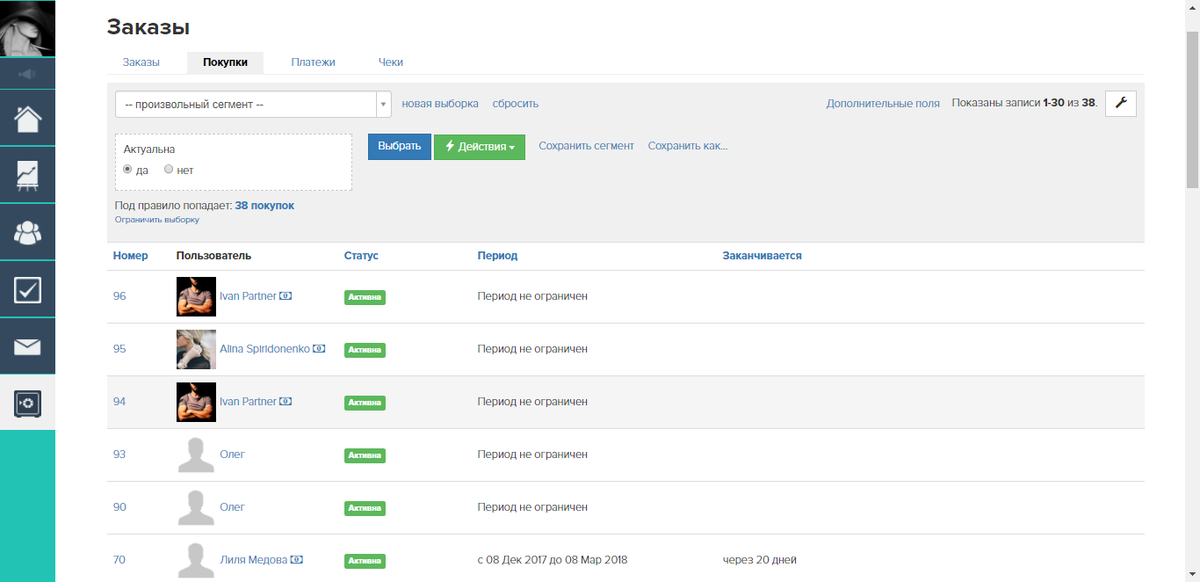The height and width of the screenshot is (582, 1200).
Task: Open Ivan Partner's profile in row 94
Action: (248, 402)
